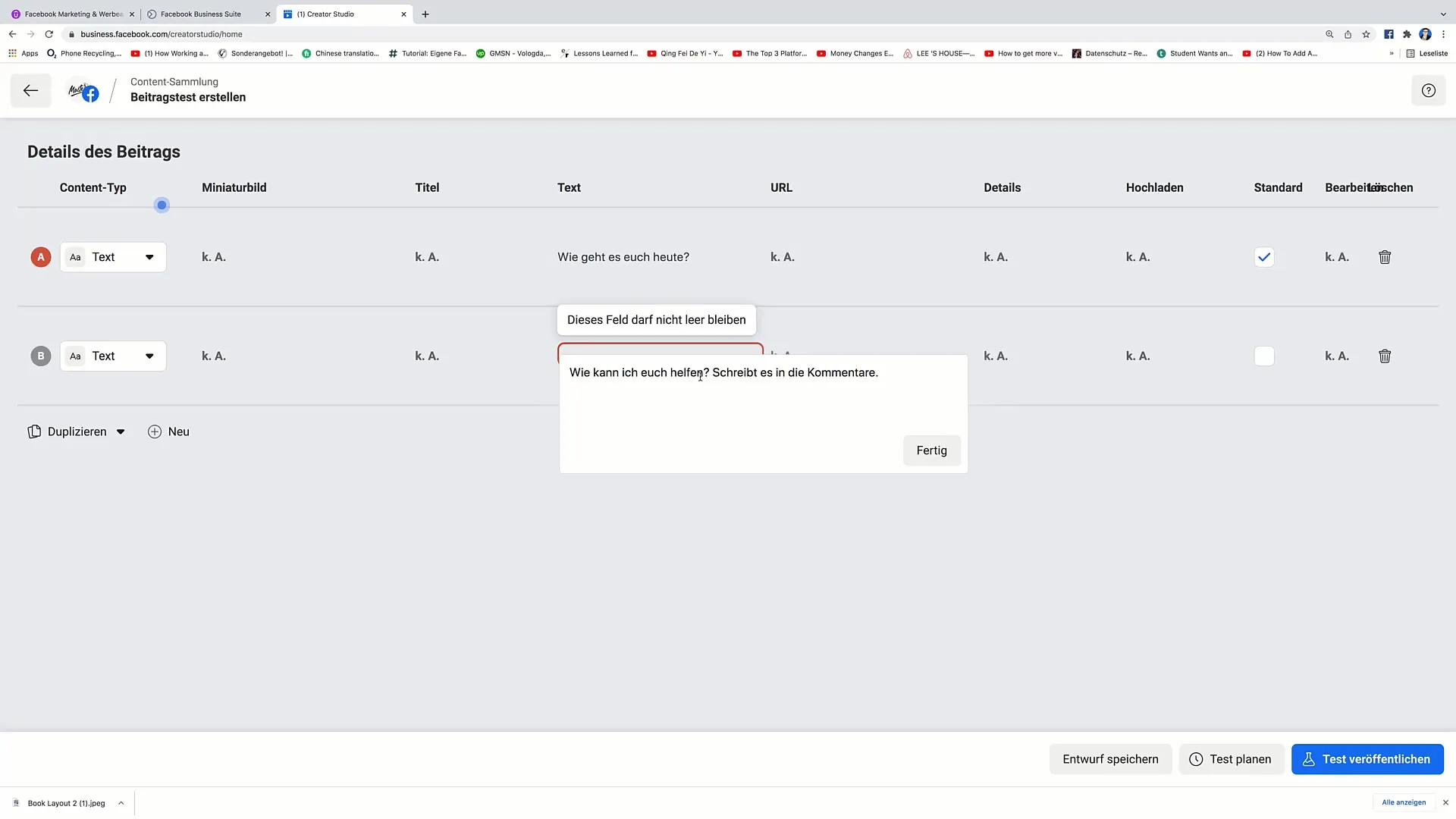The width and height of the screenshot is (1456, 819).
Task: Switch to Facebook Business Suite tab
Action: [x=200, y=13]
